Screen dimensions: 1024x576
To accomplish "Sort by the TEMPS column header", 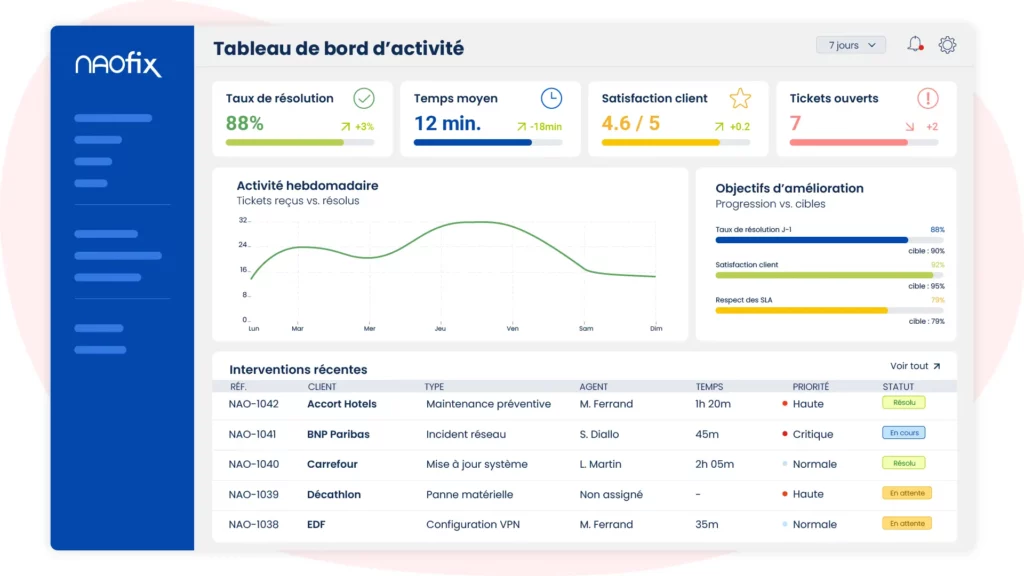I will [709, 387].
